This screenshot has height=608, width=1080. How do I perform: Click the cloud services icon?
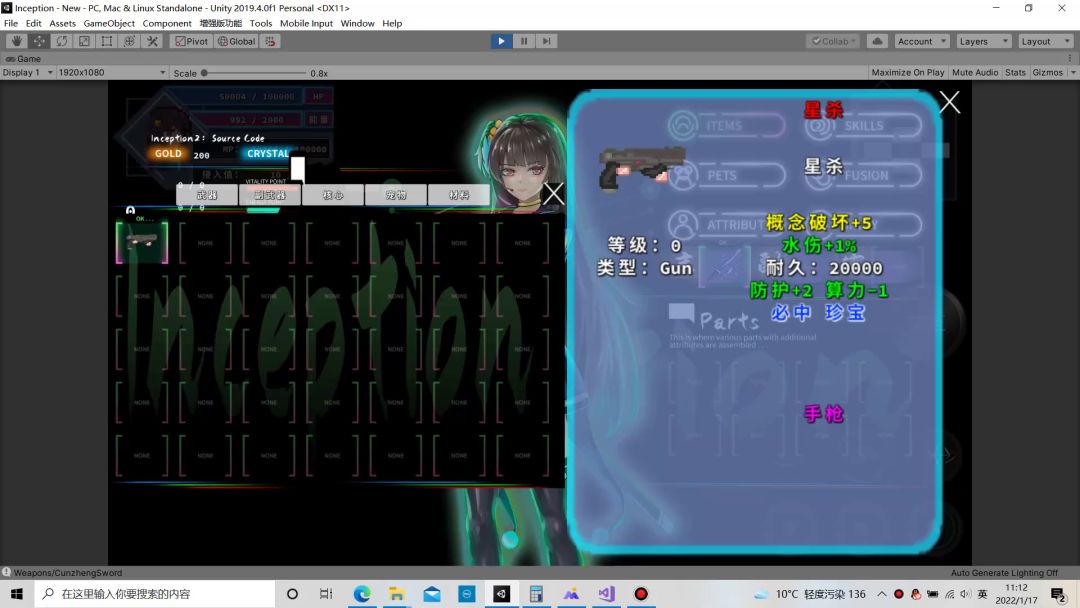point(877,41)
